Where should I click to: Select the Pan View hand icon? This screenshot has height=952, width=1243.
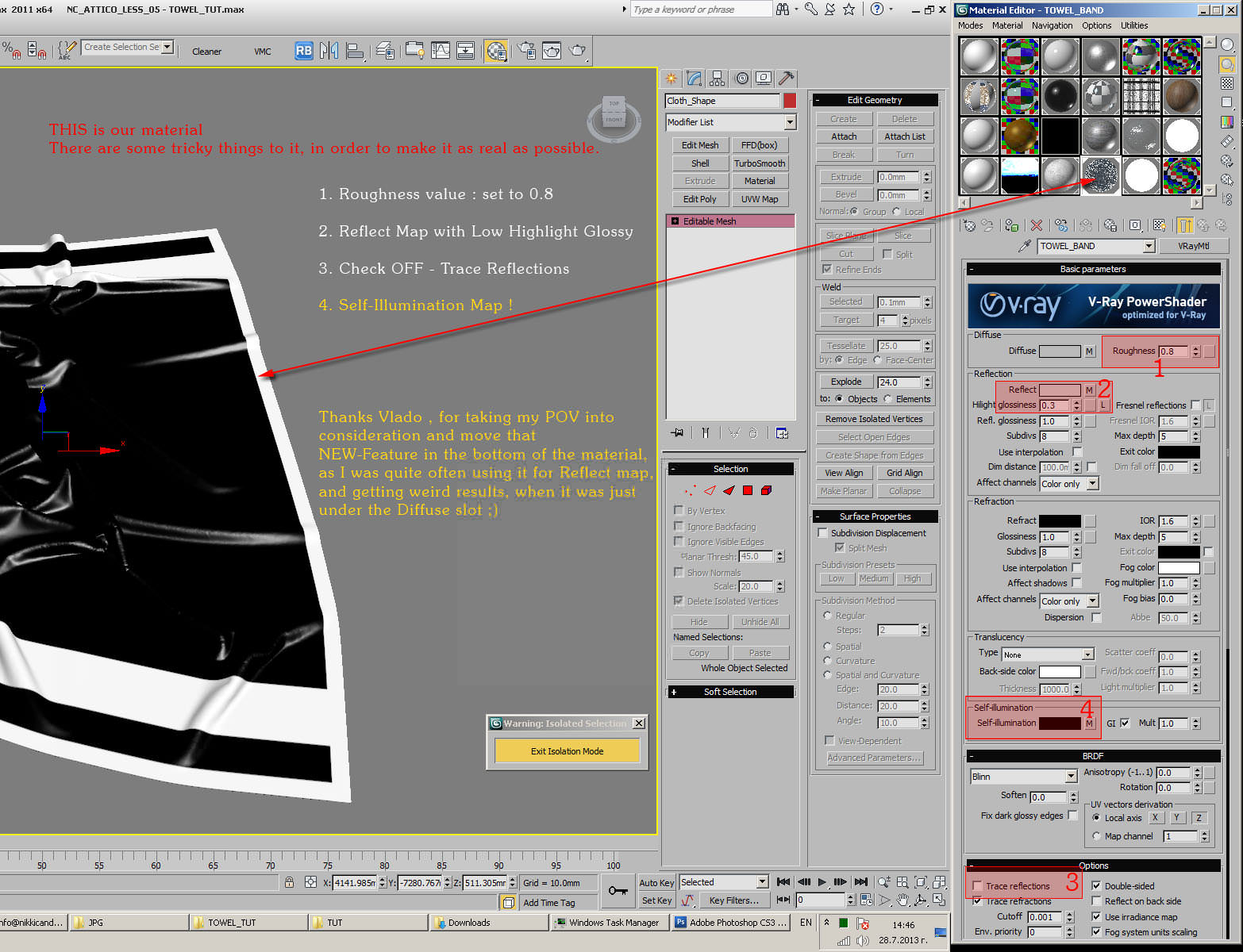(x=903, y=900)
